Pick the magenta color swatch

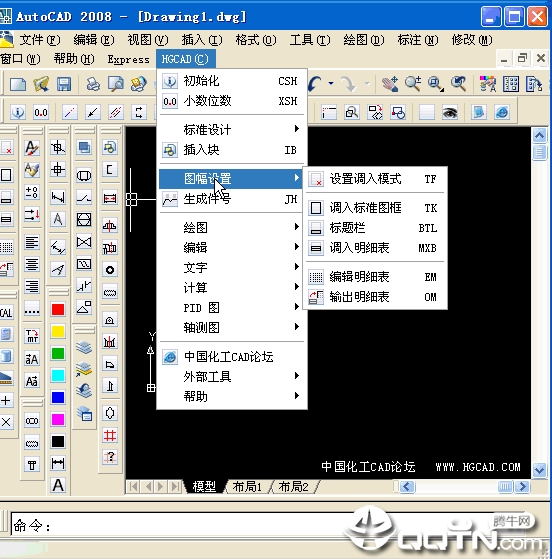58,419
